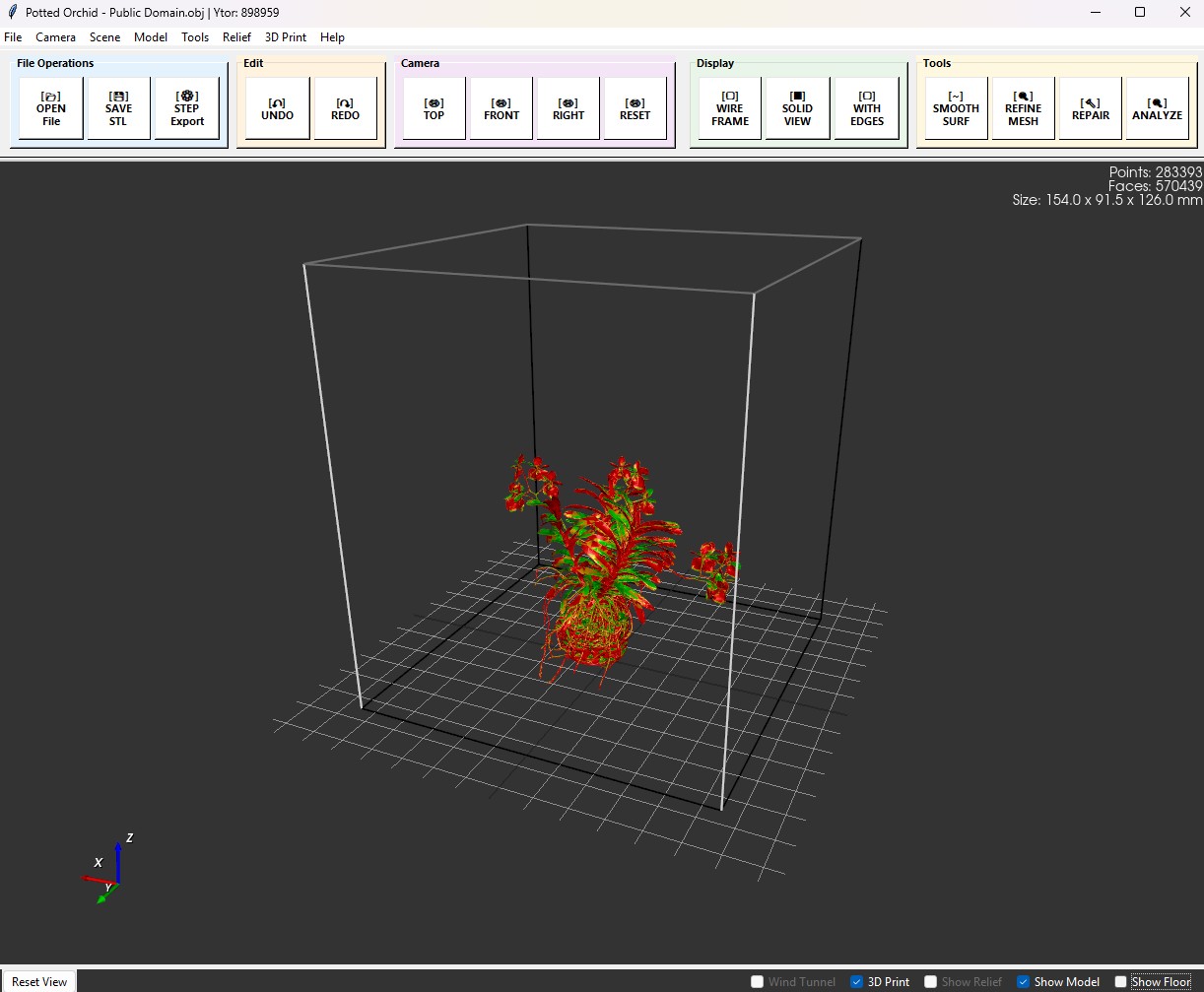This screenshot has height=992, width=1204.
Task: Switch camera to FRONT view
Action: [502, 108]
